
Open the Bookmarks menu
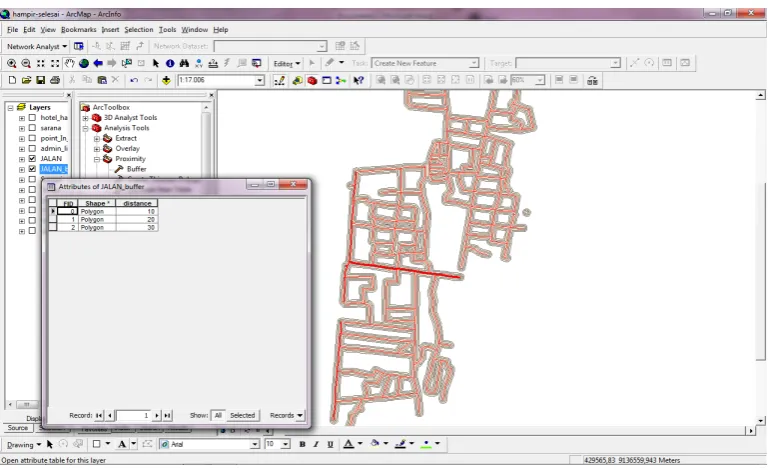click(x=78, y=29)
